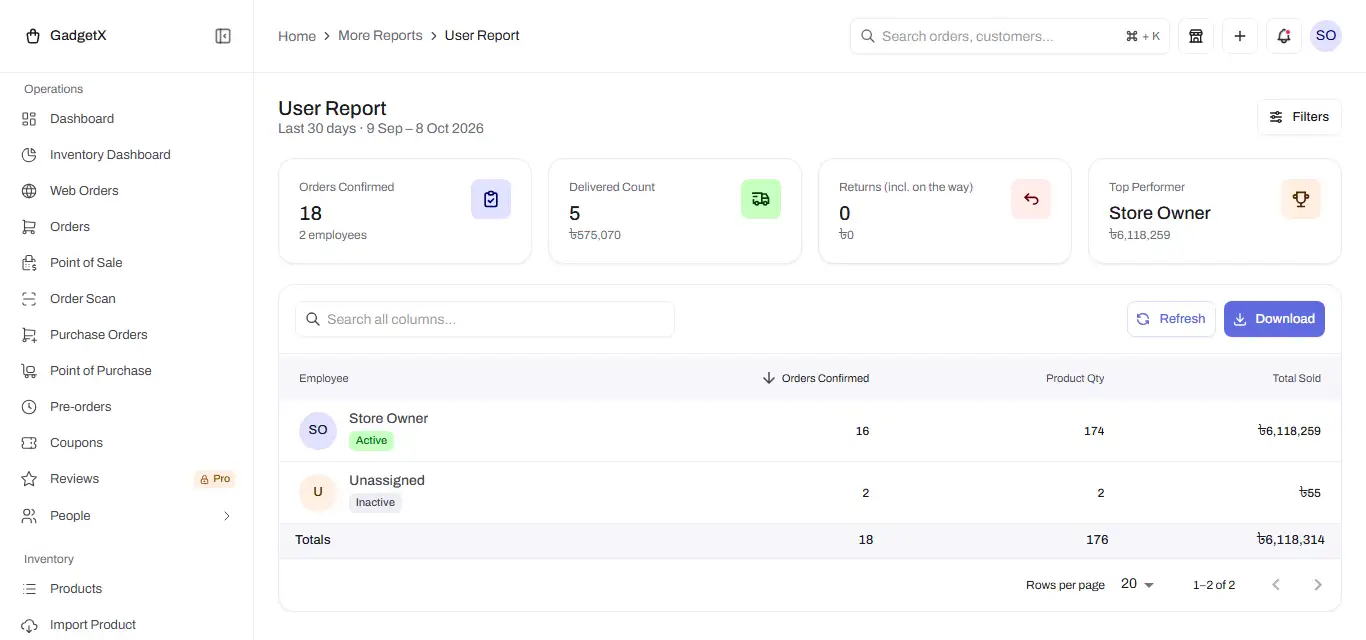Sort by the Product Qty column header
Viewport: 1366px width, 640px height.
1075,378
